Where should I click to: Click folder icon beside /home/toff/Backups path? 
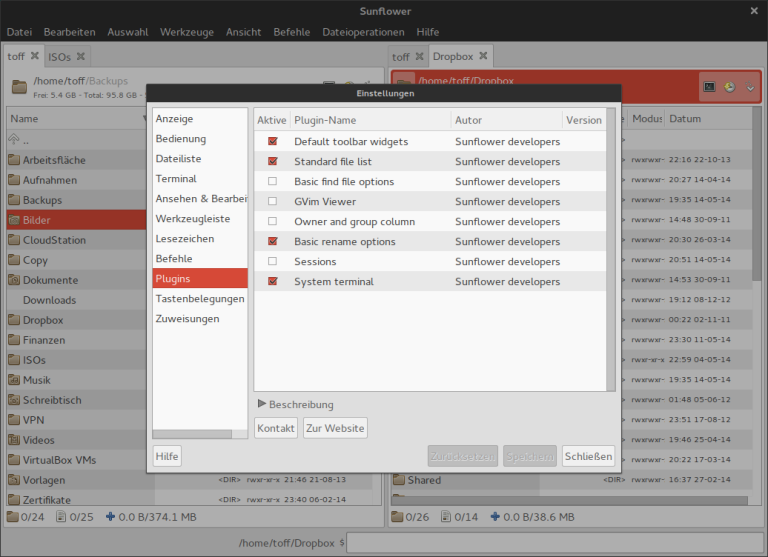[x=19, y=87]
